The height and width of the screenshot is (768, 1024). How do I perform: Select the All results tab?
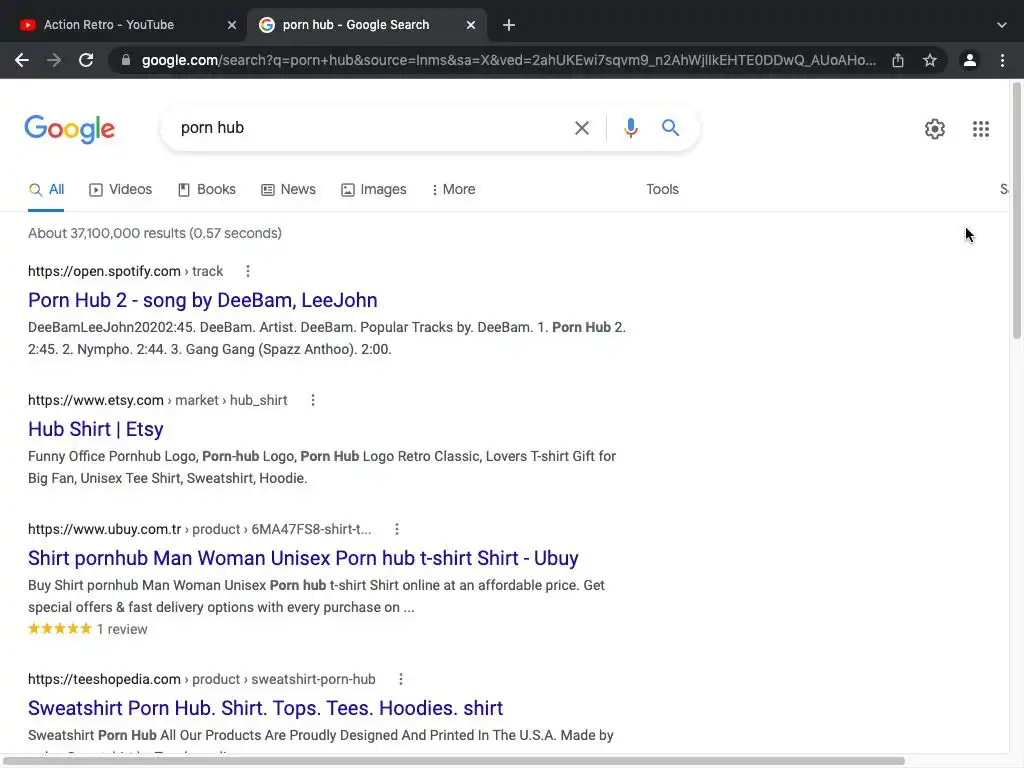(46, 189)
